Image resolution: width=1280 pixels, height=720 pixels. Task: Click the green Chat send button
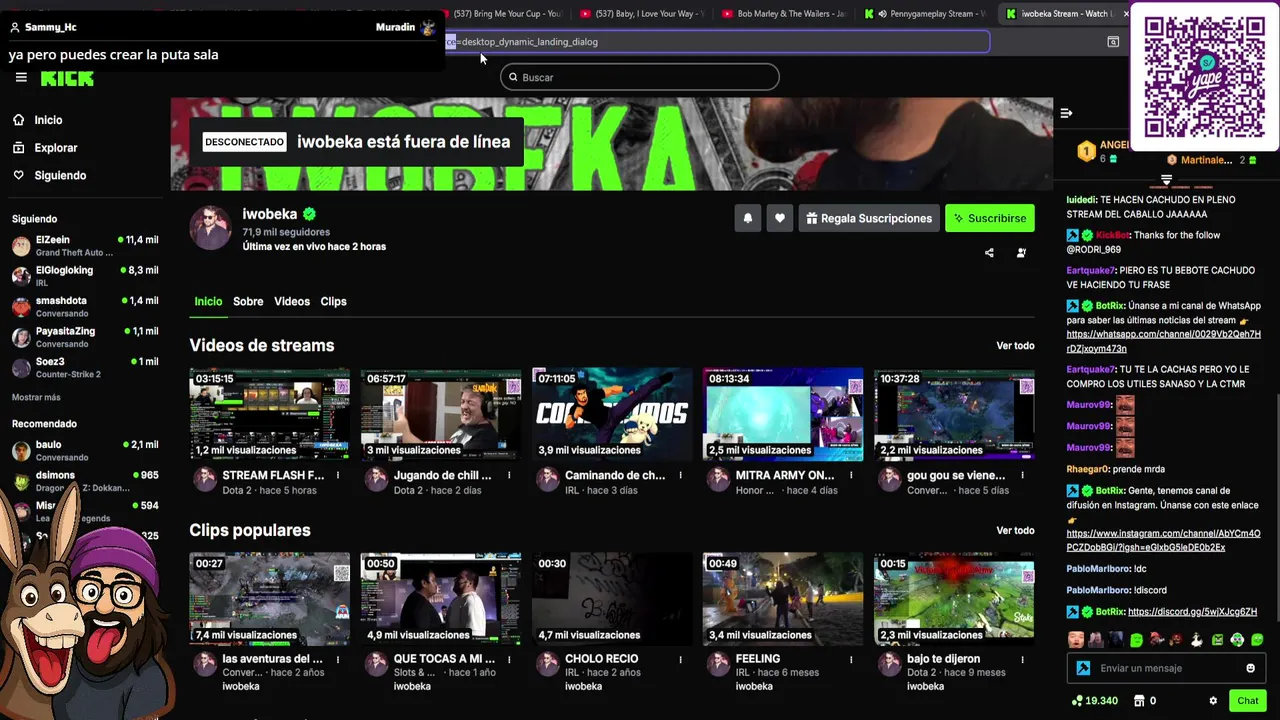pyautogui.click(x=1247, y=701)
